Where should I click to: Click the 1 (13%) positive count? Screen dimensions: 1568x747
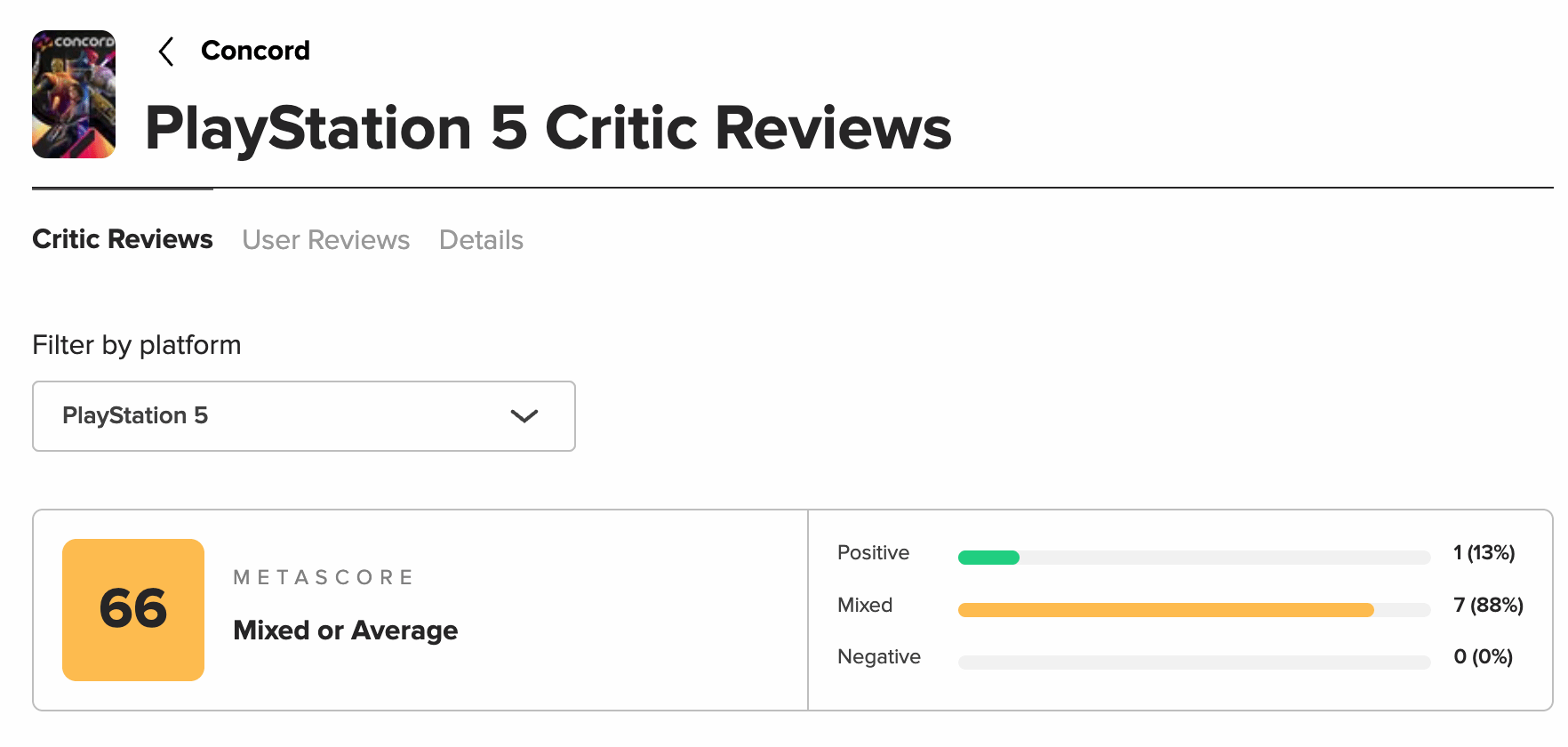(1484, 553)
